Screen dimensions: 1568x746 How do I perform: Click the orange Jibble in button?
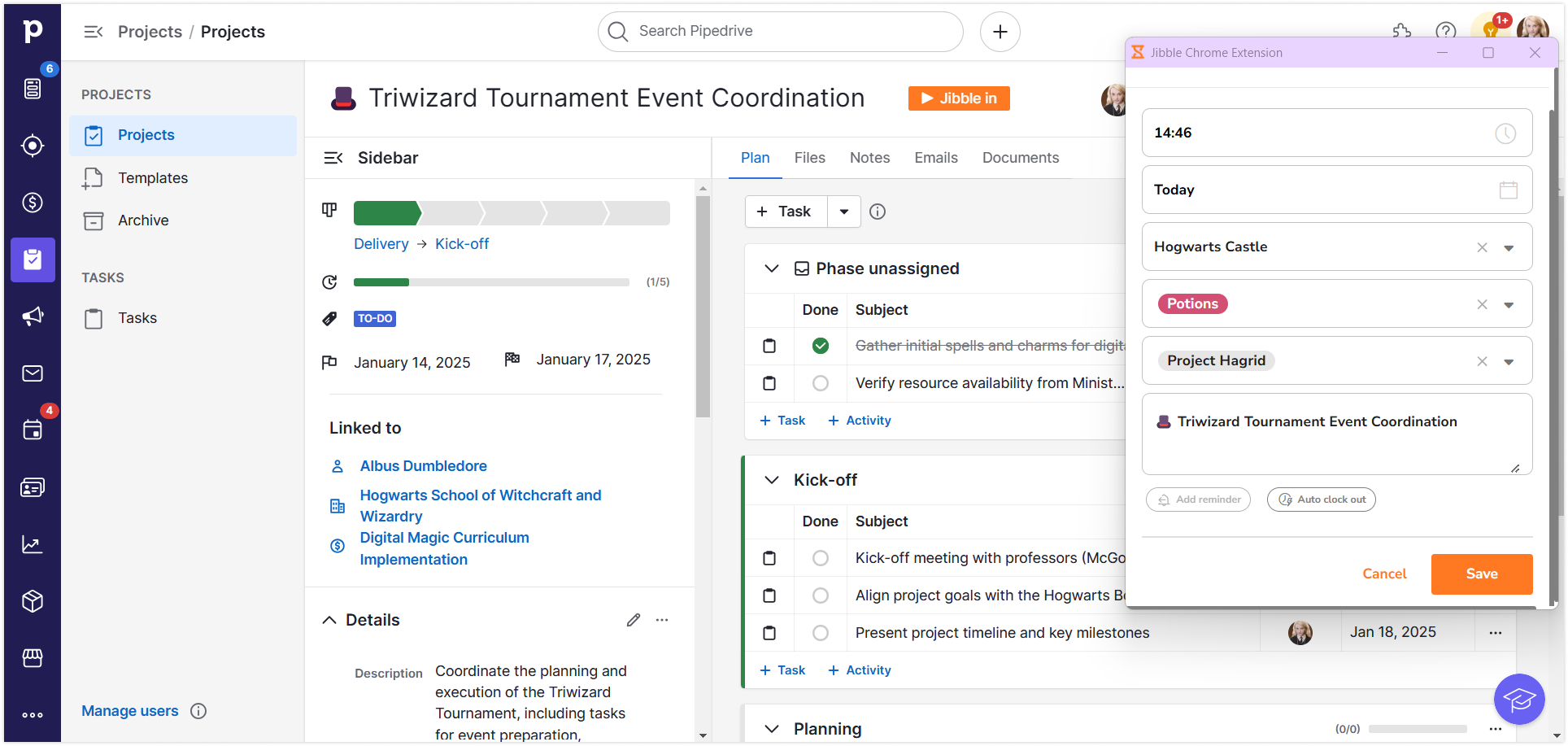[x=959, y=98]
